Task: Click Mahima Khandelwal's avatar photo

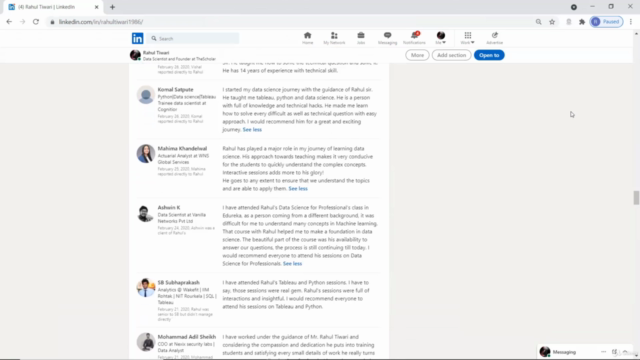Action: coord(146,153)
